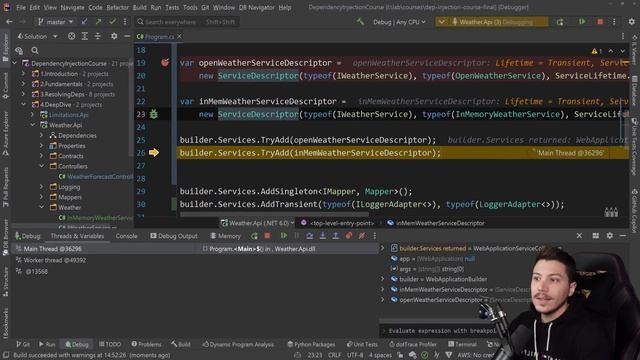
Task: Click the step over icon
Action: [309, 236]
